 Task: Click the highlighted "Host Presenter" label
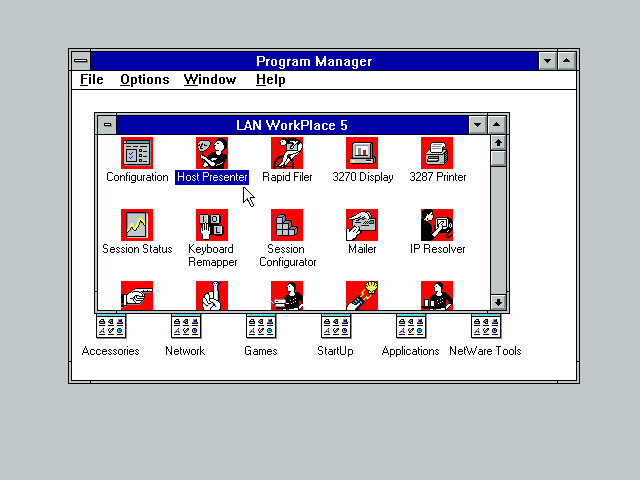(212, 177)
